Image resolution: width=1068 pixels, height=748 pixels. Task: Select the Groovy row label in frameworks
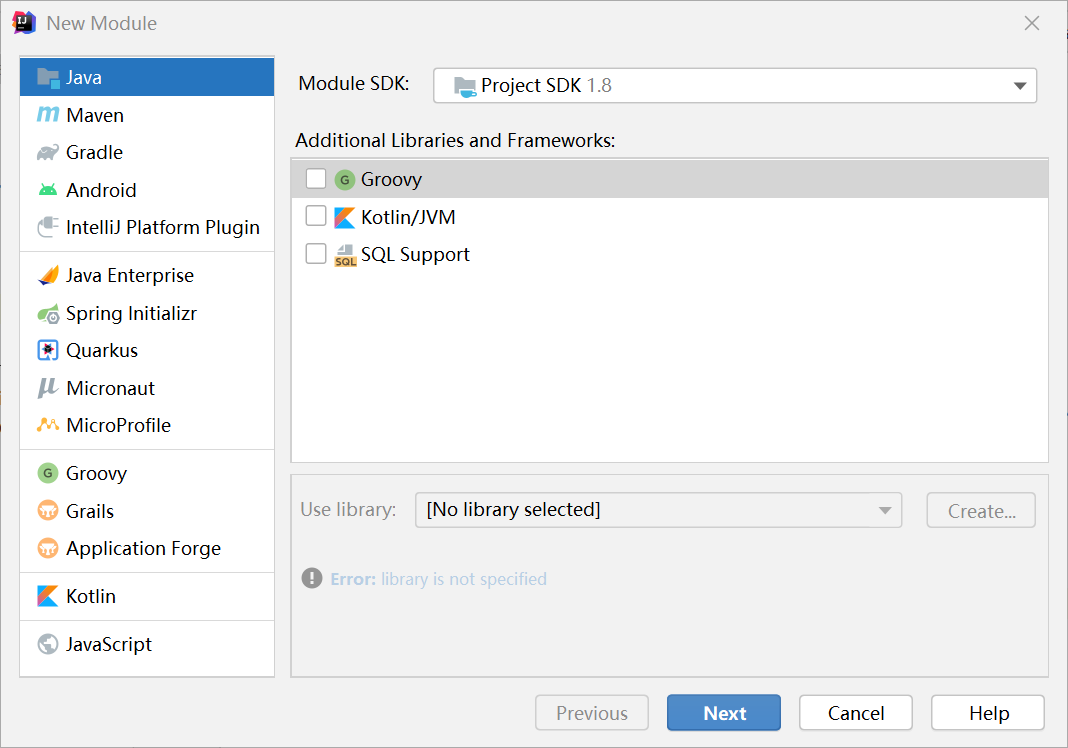tap(392, 180)
